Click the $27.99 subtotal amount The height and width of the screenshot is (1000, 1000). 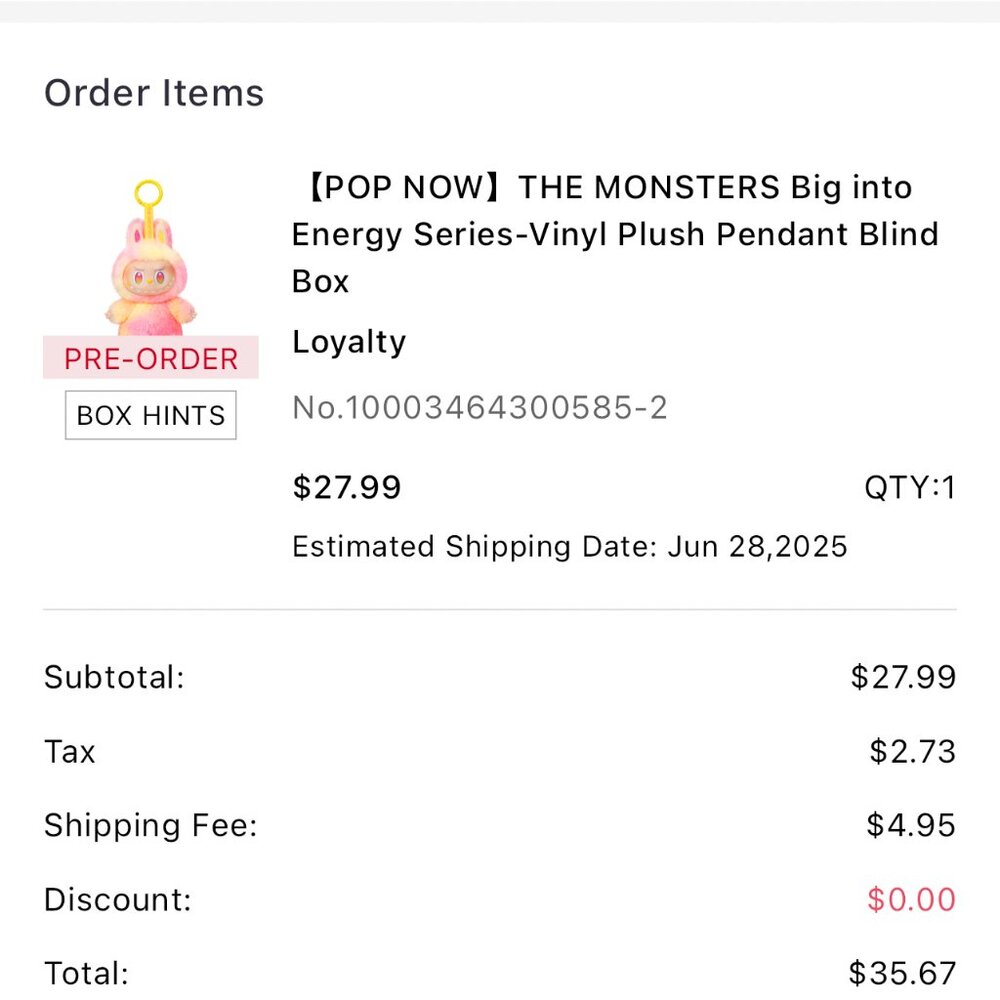(903, 677)
